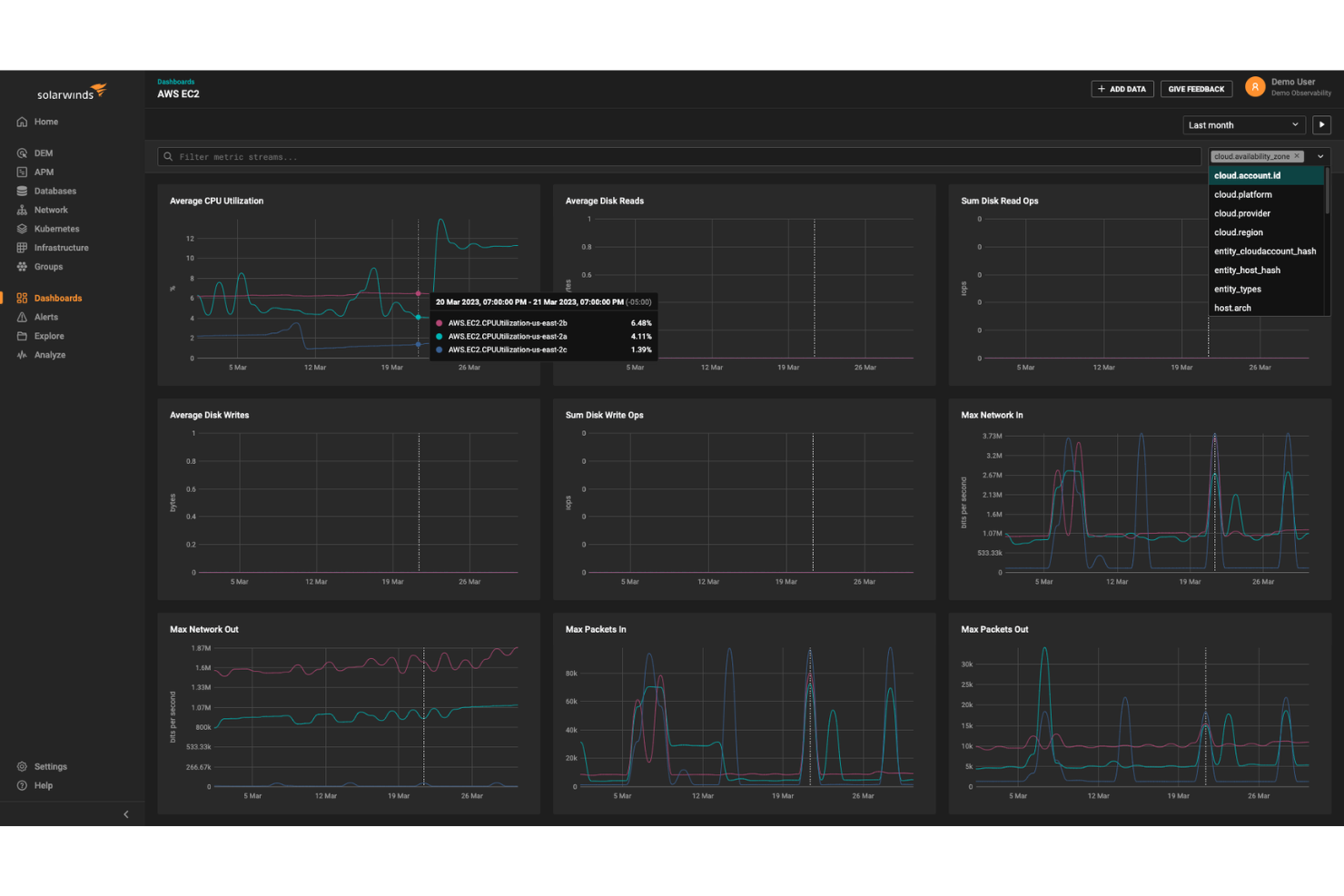View the Infrastructure section
This screenshot has width=1344, height=896.
click(x=60, y=247)
